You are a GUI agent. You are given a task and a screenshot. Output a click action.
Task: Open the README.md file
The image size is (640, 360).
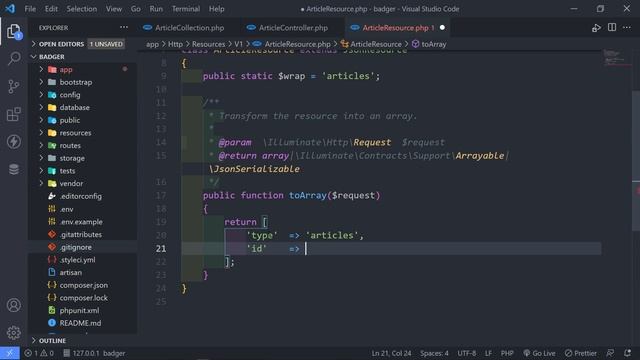80,323
